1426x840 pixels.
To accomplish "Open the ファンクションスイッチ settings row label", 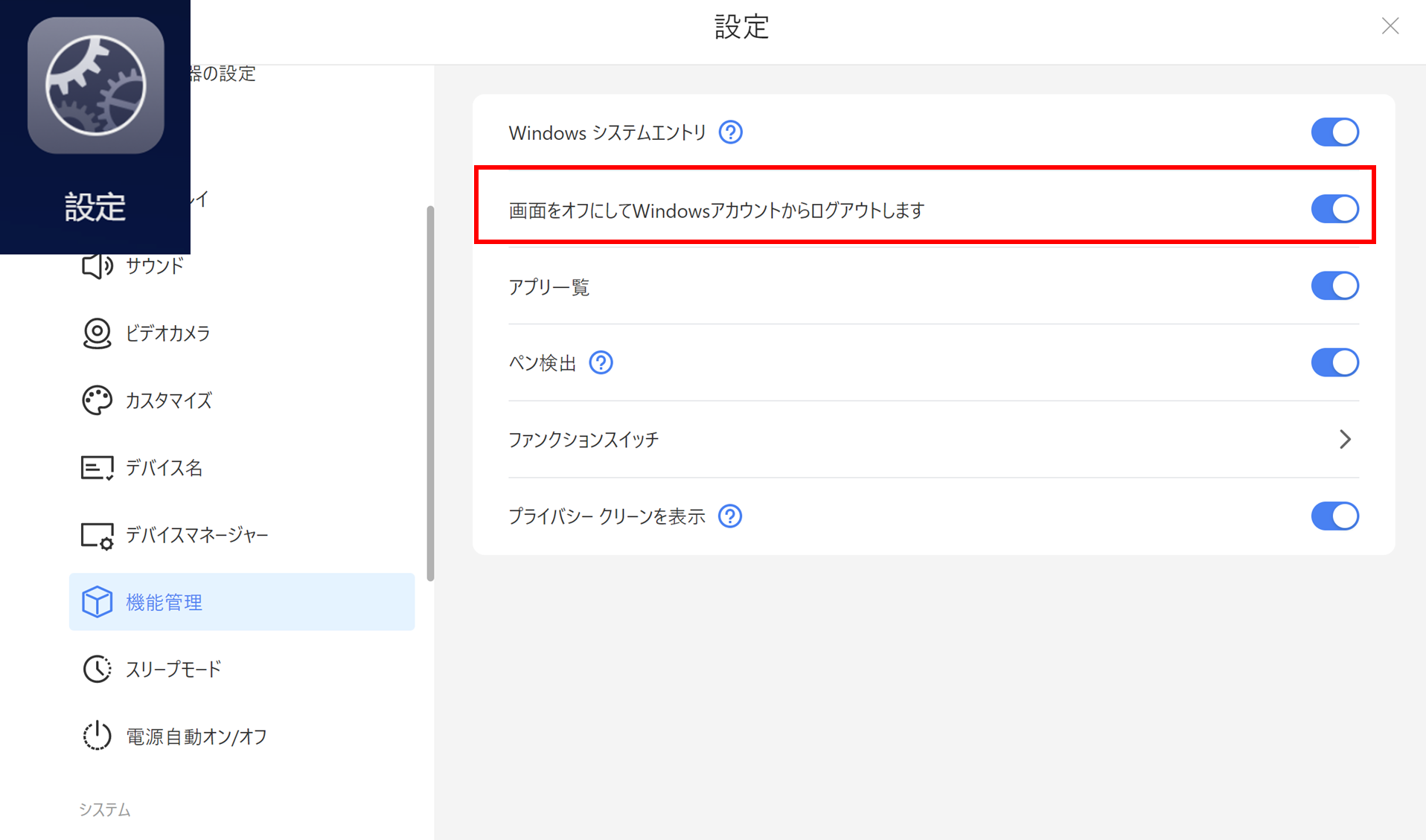I will click(583, 440).
